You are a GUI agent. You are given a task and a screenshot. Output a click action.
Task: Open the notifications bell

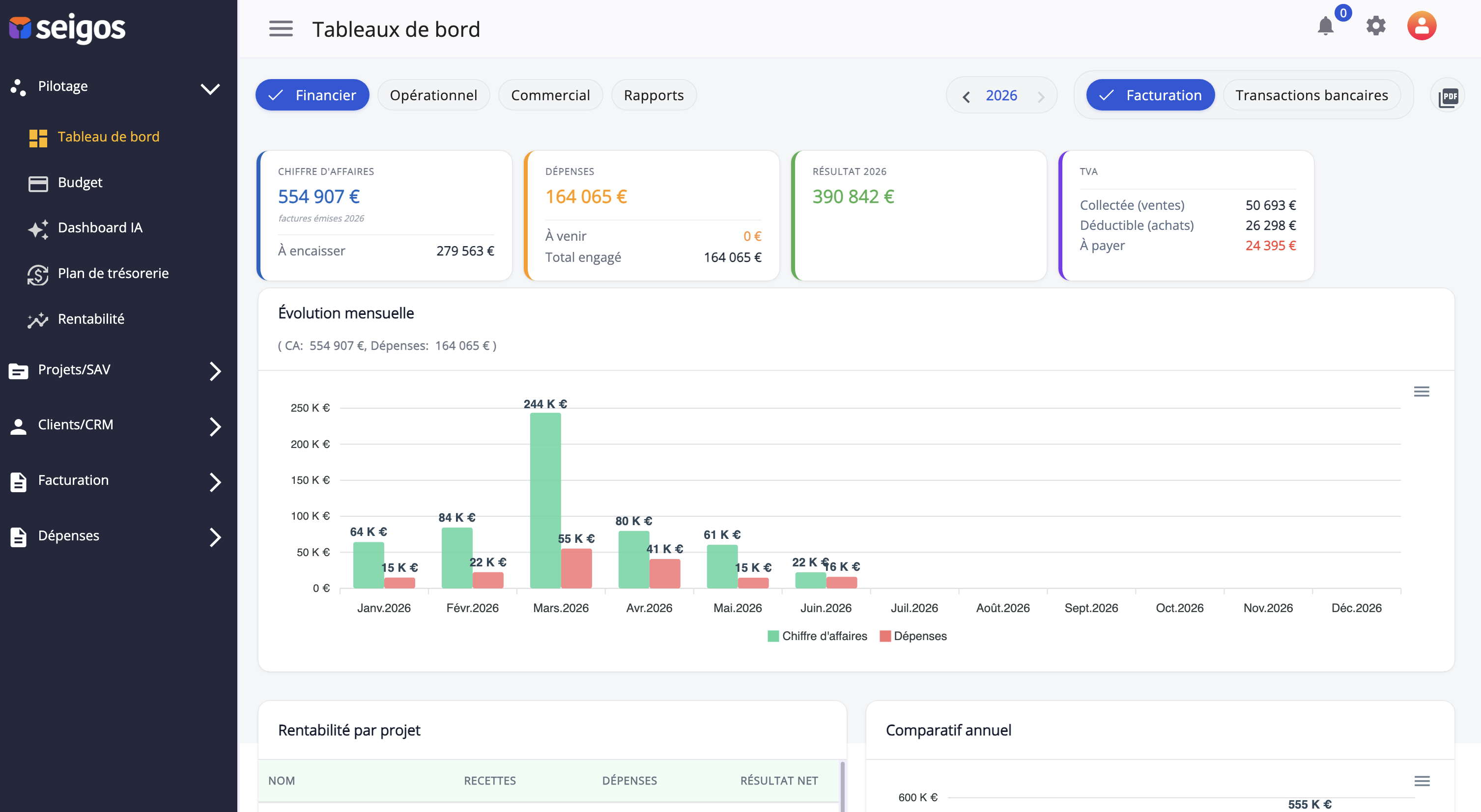1325,26
